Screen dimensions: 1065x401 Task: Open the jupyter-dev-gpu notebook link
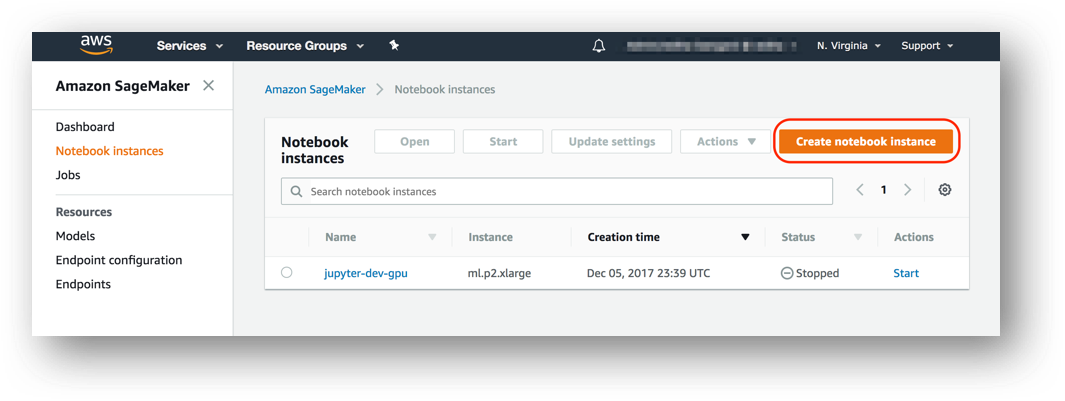(366, 273)
